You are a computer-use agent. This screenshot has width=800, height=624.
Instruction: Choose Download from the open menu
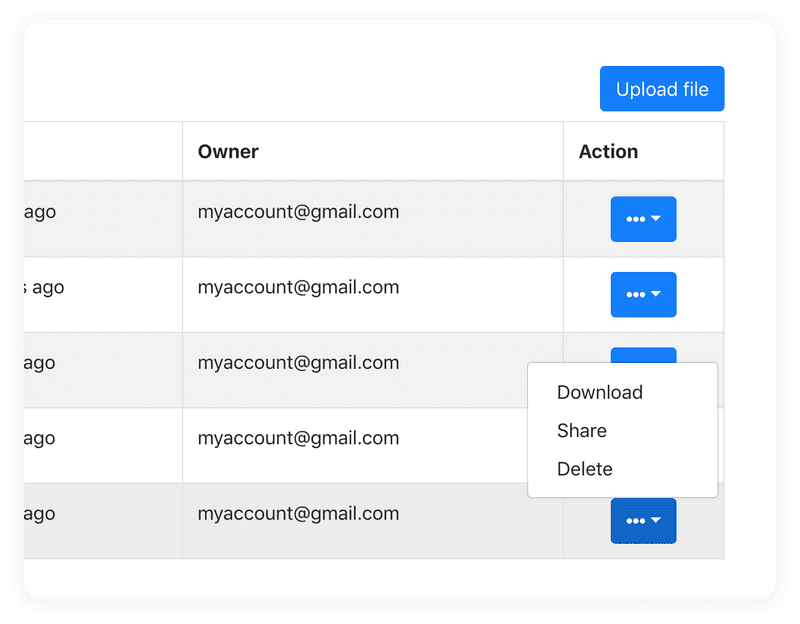tap(600, 392)
